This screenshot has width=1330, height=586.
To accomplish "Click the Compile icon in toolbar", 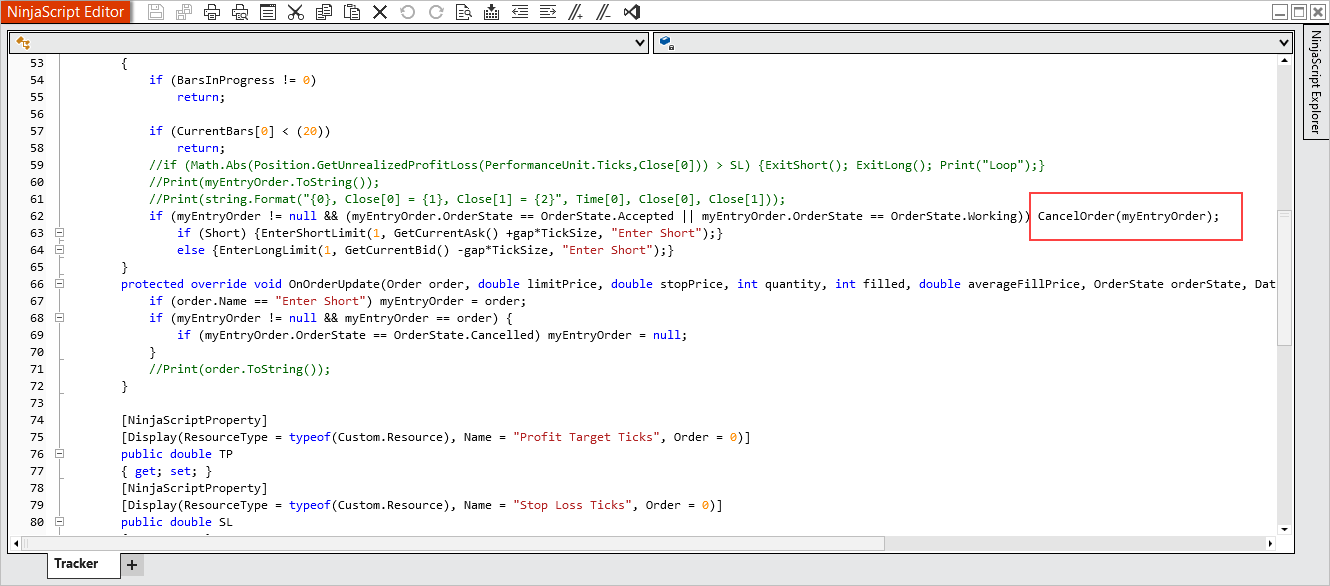I will pyautogui.click(x=491, y=13).
